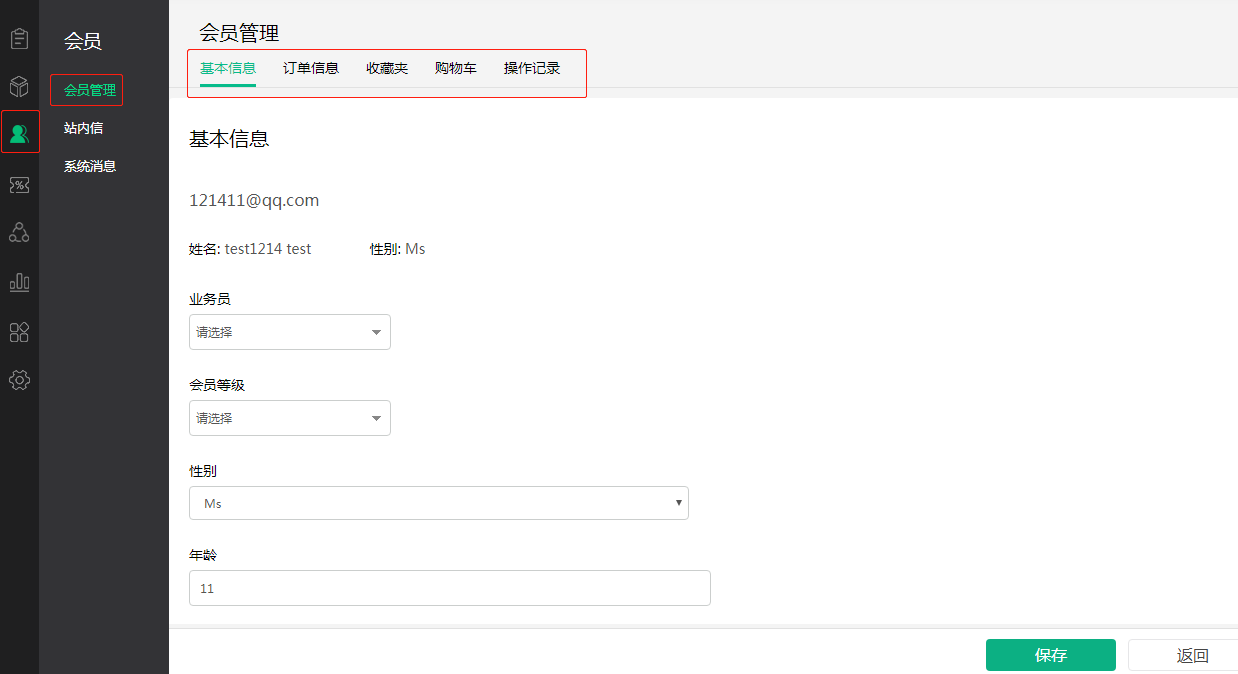This screenshot has height=674, width=1238.
Task: Open the 会员等级 dropdown
Action: (290, 418)
